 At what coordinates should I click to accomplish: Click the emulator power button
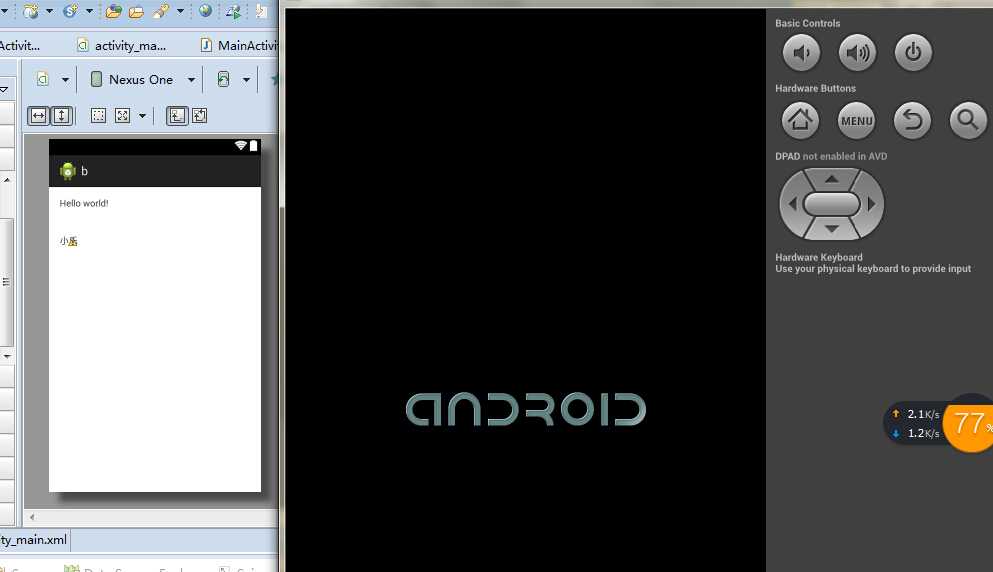[913, 53]
